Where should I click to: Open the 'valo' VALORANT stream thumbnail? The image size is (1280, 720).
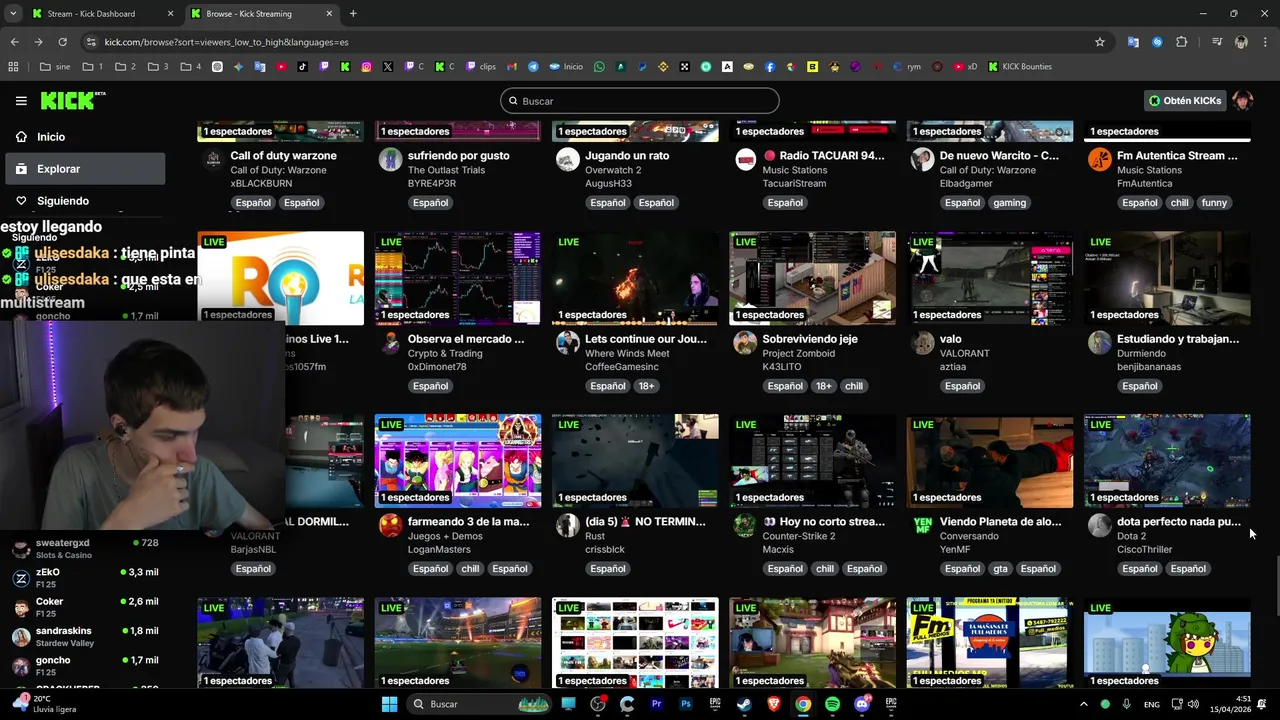pyautogui.click(x=990, y=278)
